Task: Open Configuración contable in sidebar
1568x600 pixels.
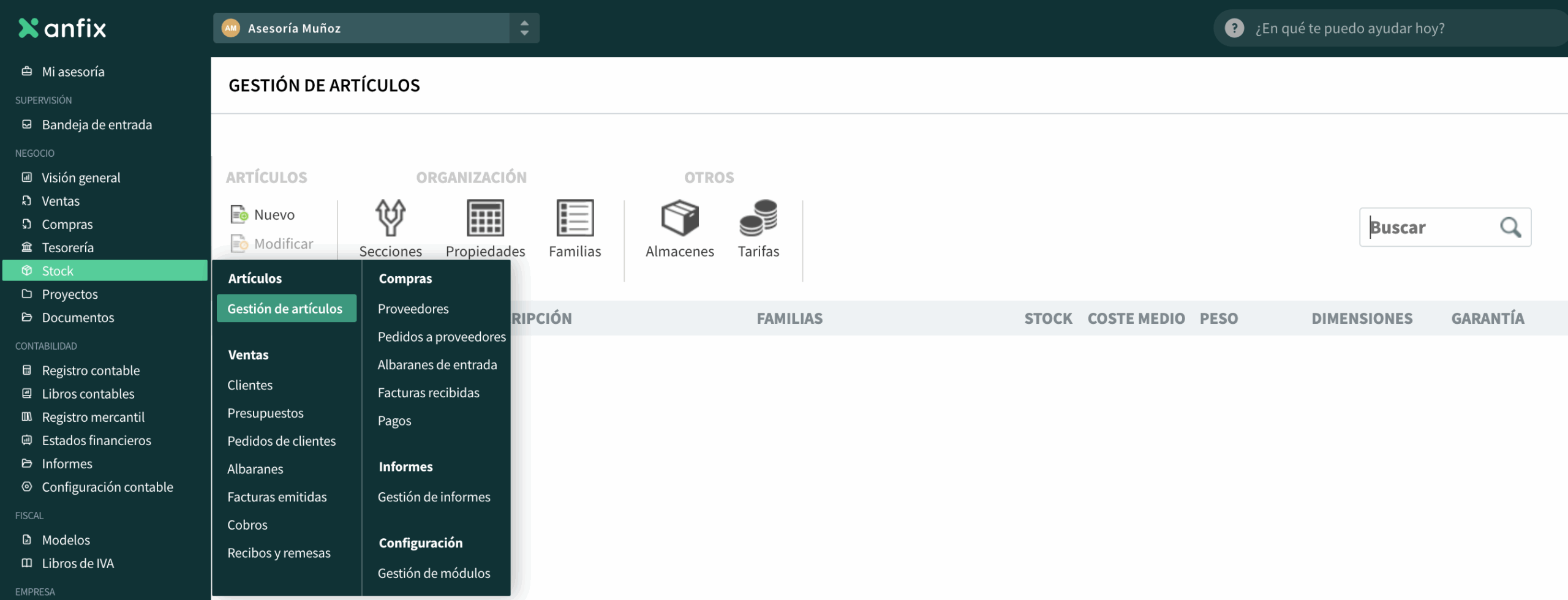Action: (x=107, y=487)
